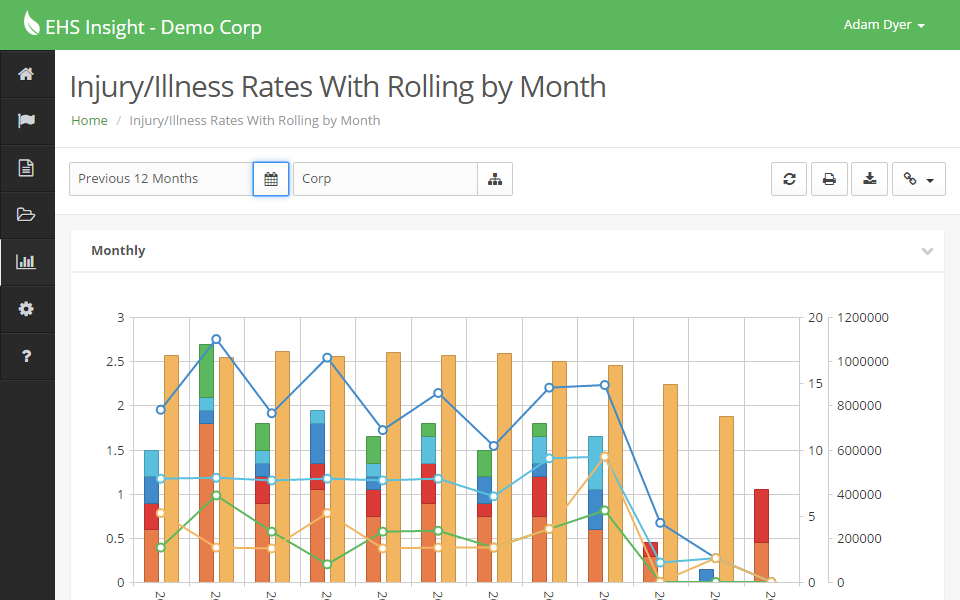960x600 pixels.
Task: Open the calendar date picker icon
Action: (x=270, y=178)
